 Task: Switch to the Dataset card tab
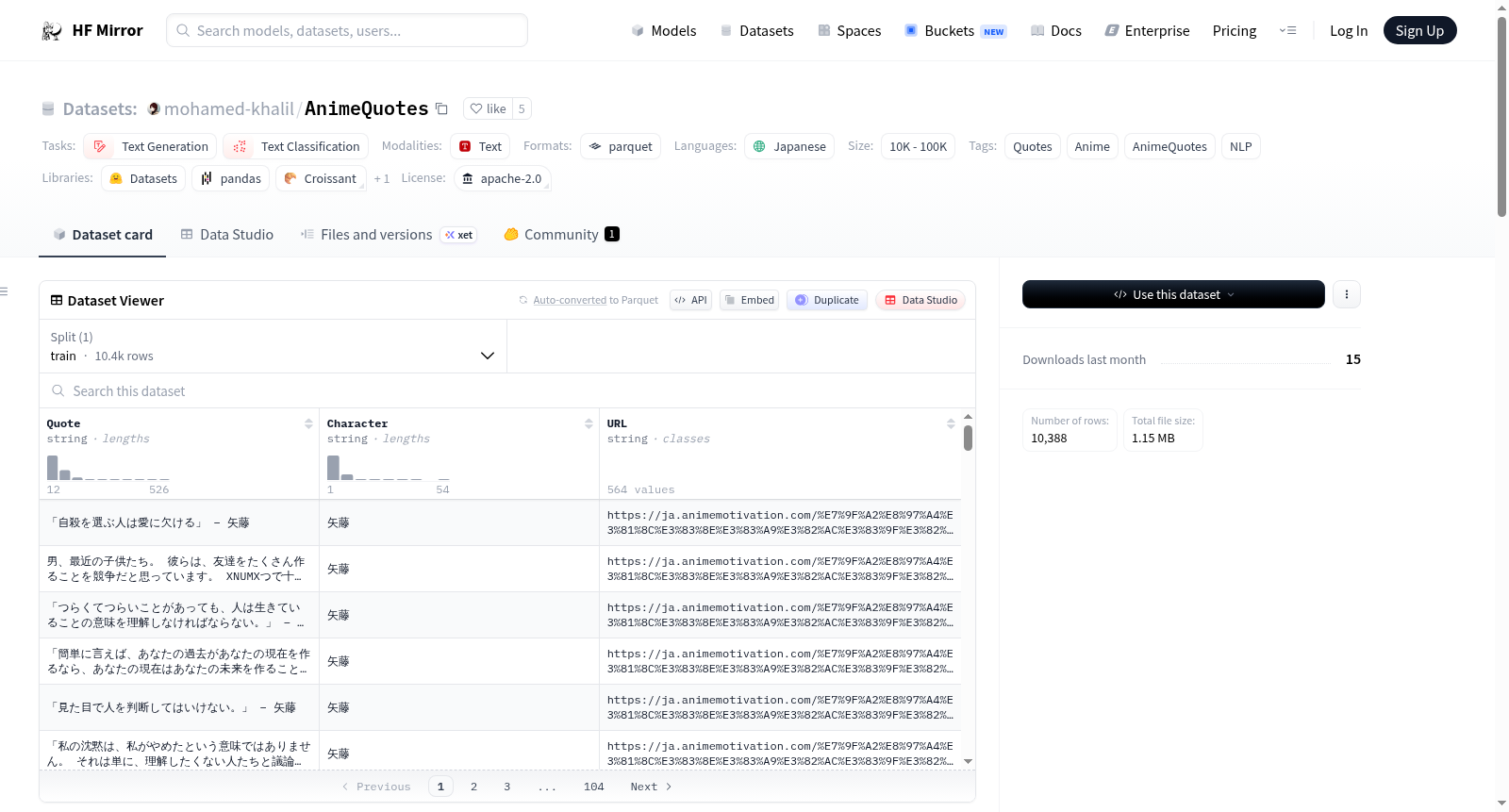(103, 235)
